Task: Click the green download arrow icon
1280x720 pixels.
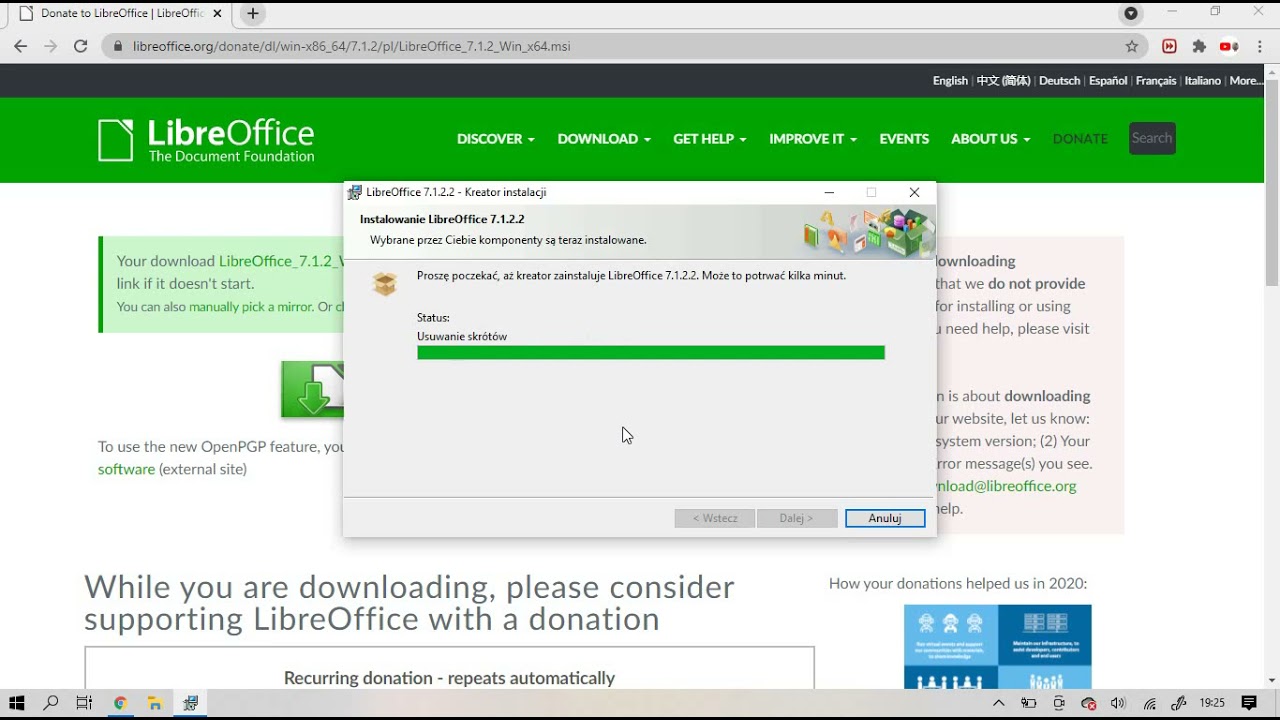Action: (x=312, y=389)
